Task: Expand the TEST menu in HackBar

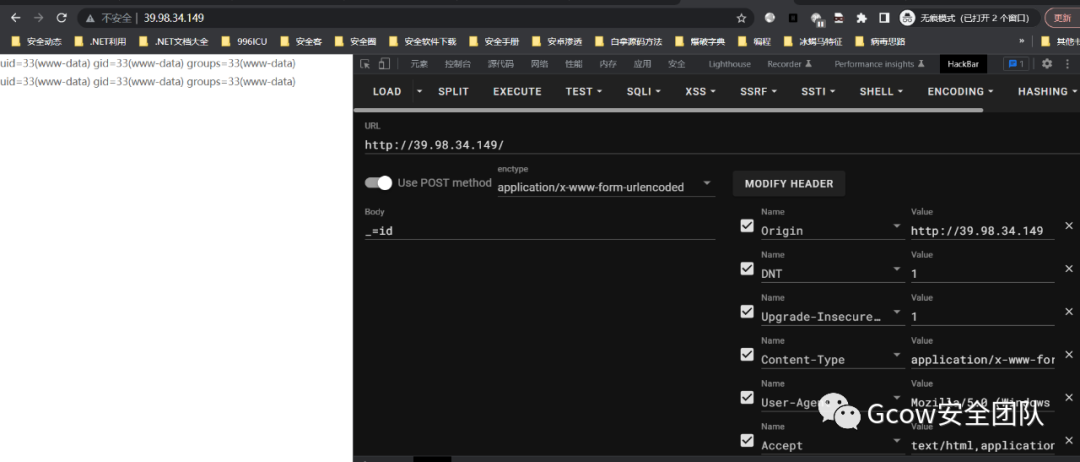Action: pyautogui.click(x=583, y=92)
